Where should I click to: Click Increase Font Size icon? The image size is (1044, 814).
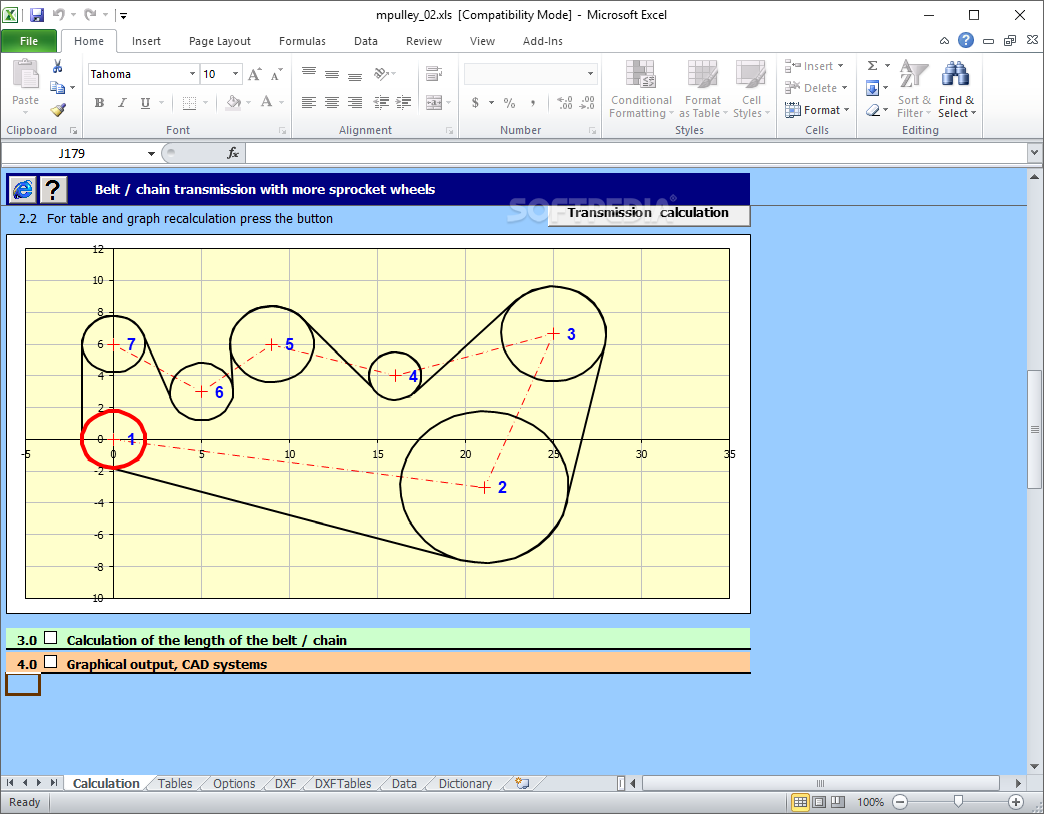coord(254,74)
